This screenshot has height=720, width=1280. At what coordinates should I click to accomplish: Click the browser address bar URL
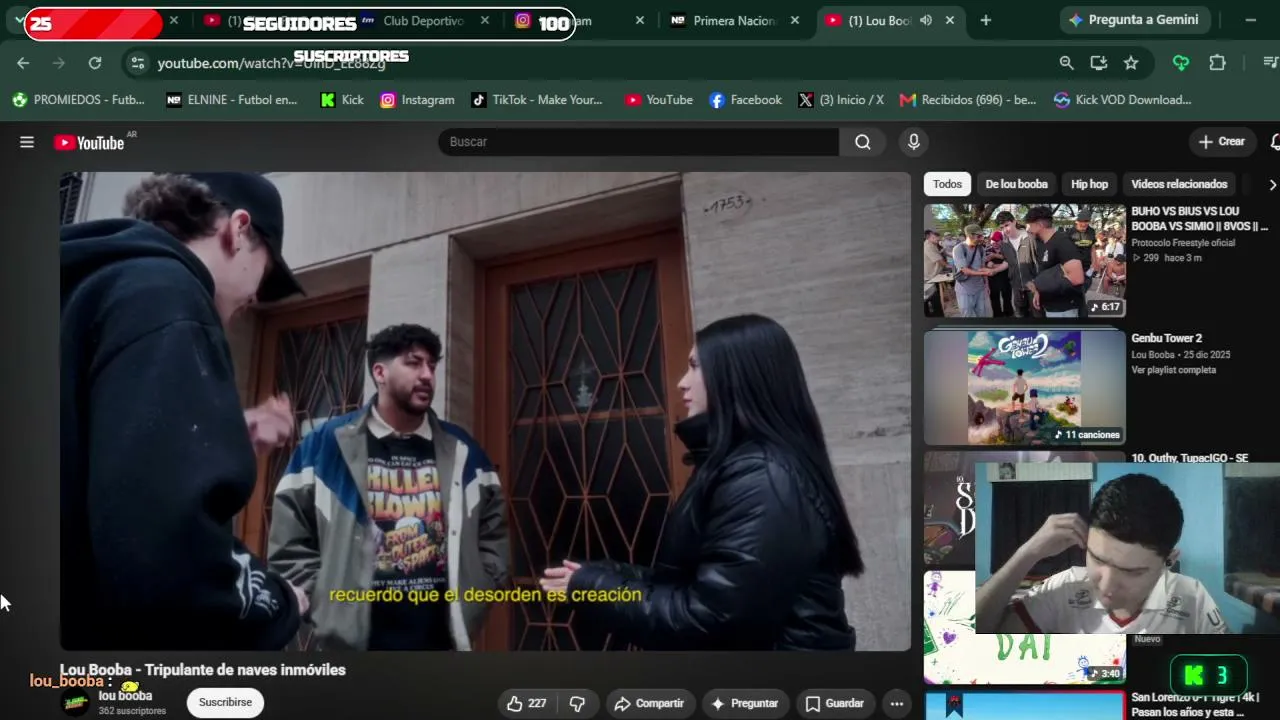click(x=271, y=63)
